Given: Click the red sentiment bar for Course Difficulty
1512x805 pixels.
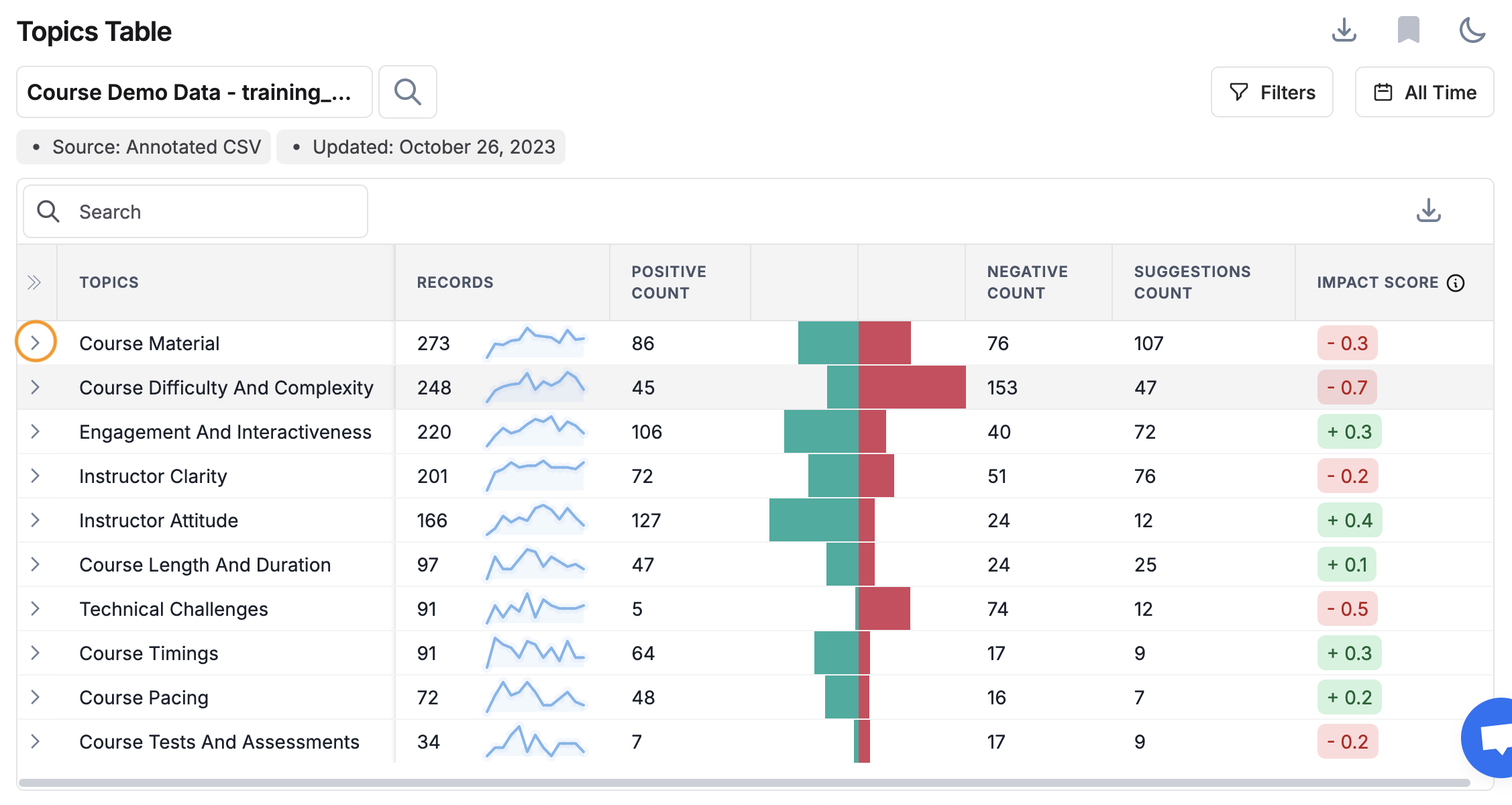Looking at the screenshot, I should (x=912, y=387).
